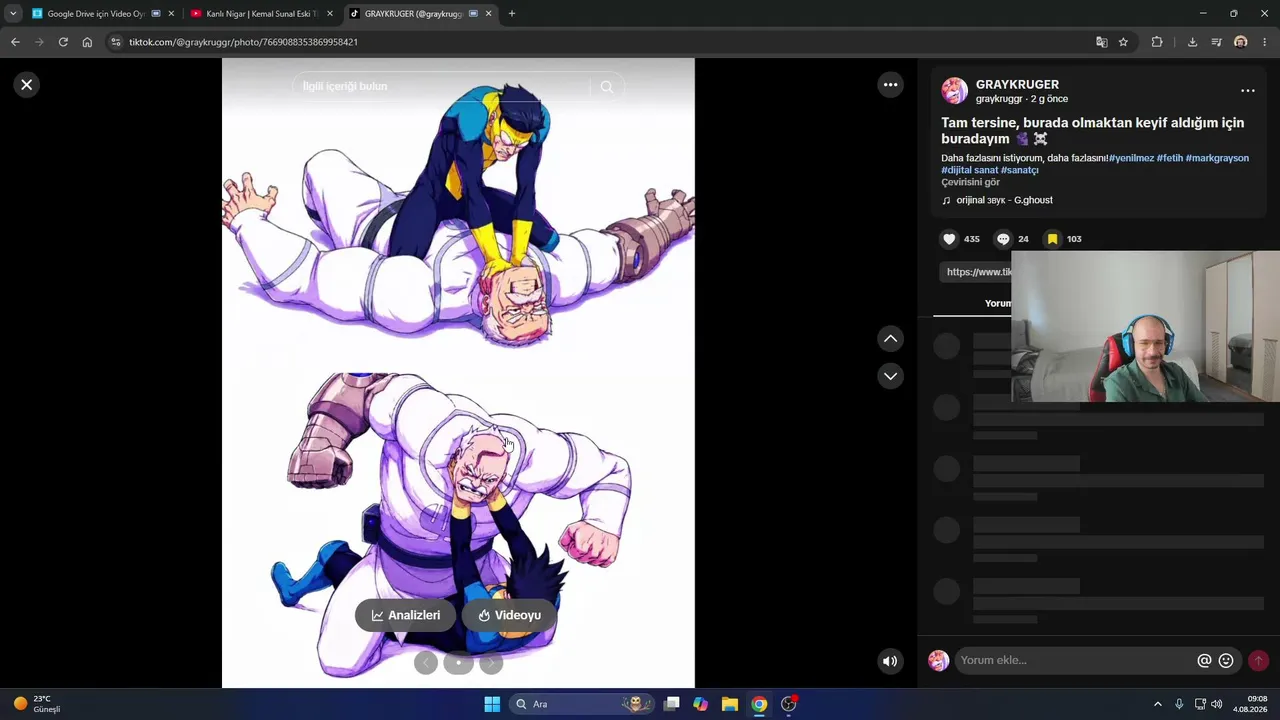Screen dimensions: 1280x720
Task: Click the 'Videoyu' button on the photo
Action: coord(509,615)
